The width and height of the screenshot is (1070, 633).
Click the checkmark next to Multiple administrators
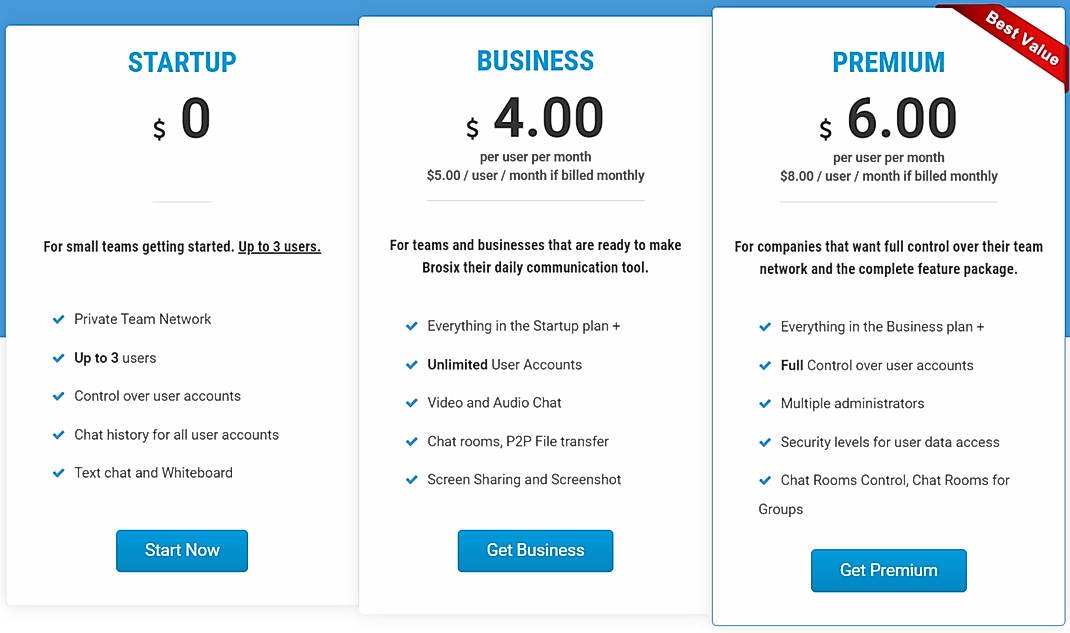(765, 404)
